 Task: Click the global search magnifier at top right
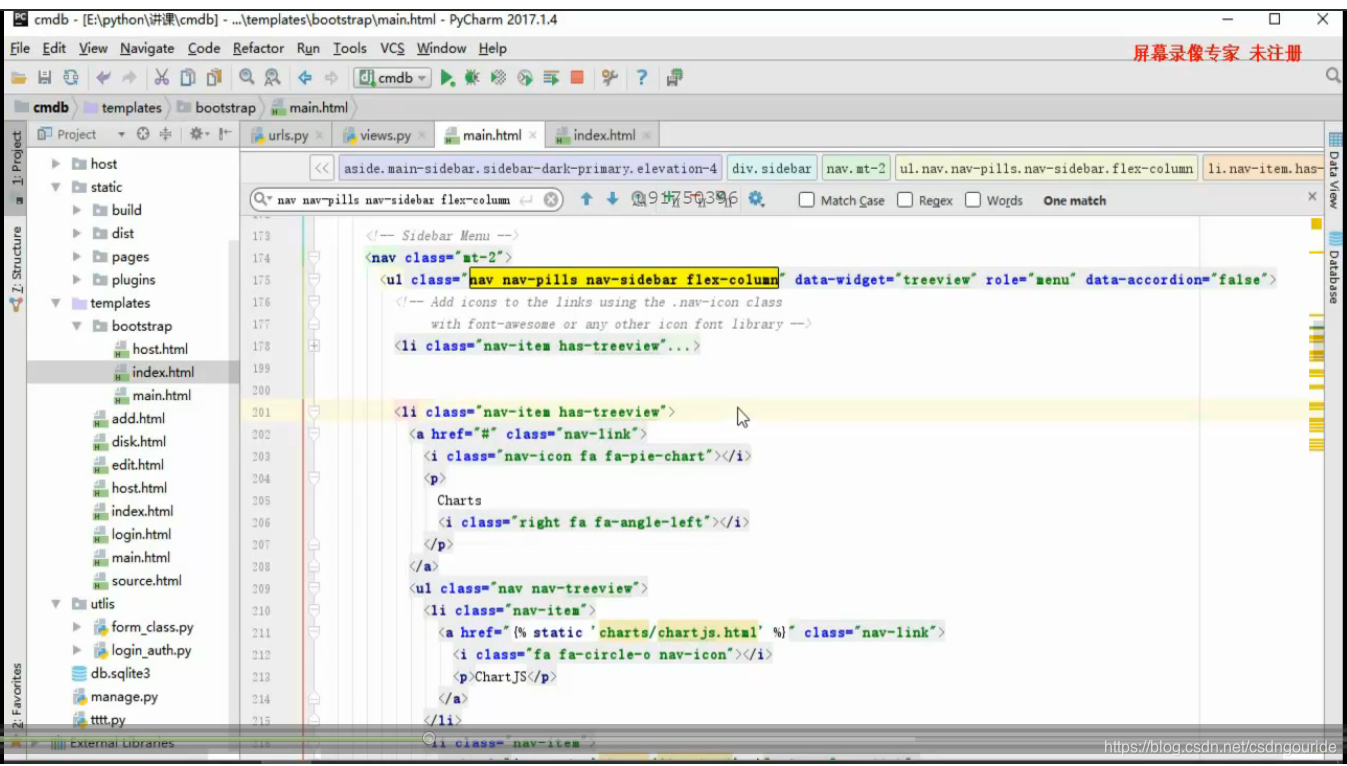[1333, 75]
